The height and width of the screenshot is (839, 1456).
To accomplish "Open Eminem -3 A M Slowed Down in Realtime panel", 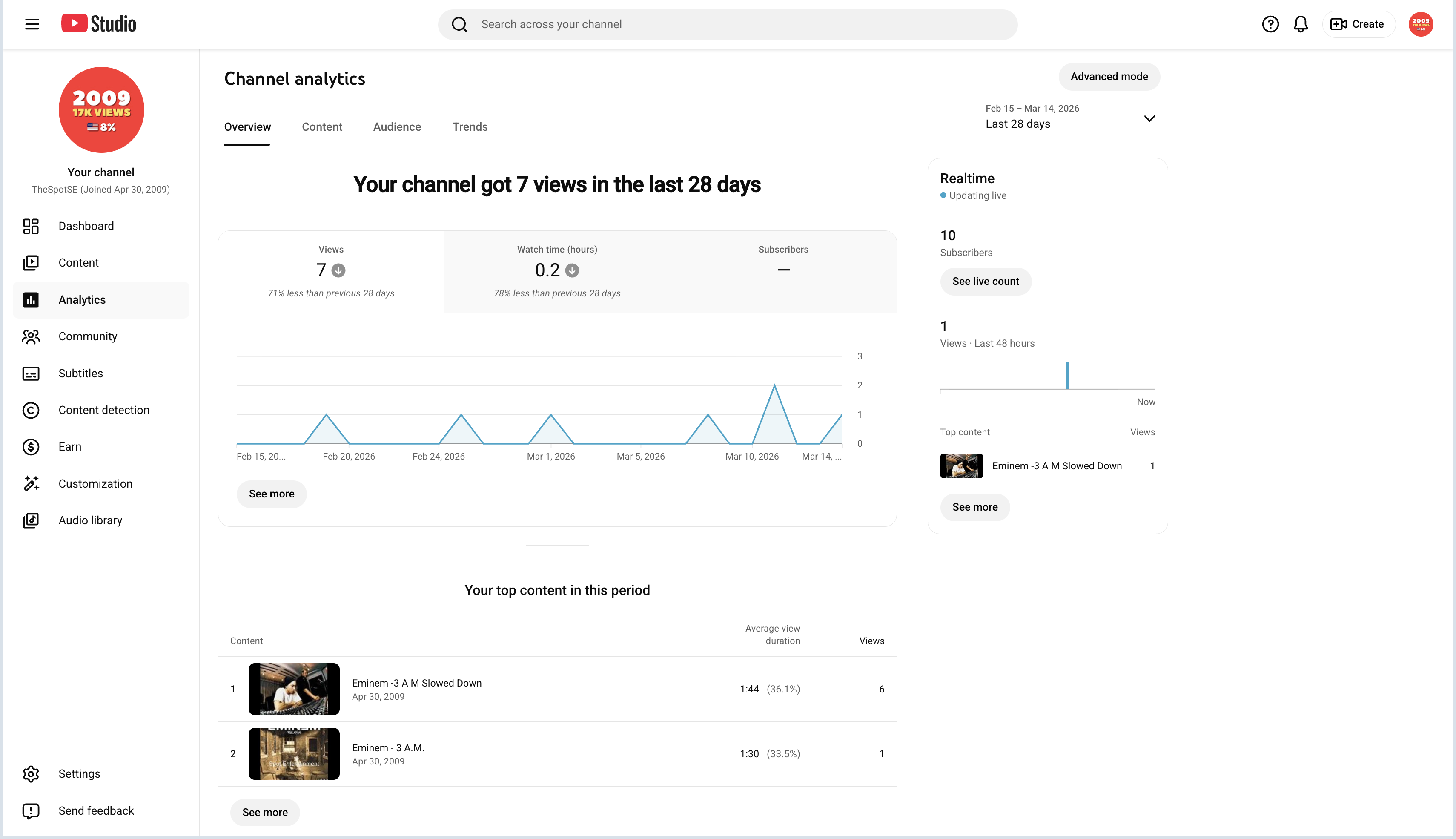I will pos(1057,466).
